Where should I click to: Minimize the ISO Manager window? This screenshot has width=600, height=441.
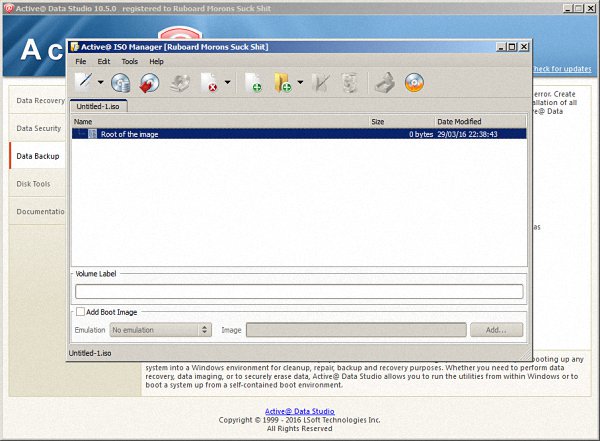[501, 47]
